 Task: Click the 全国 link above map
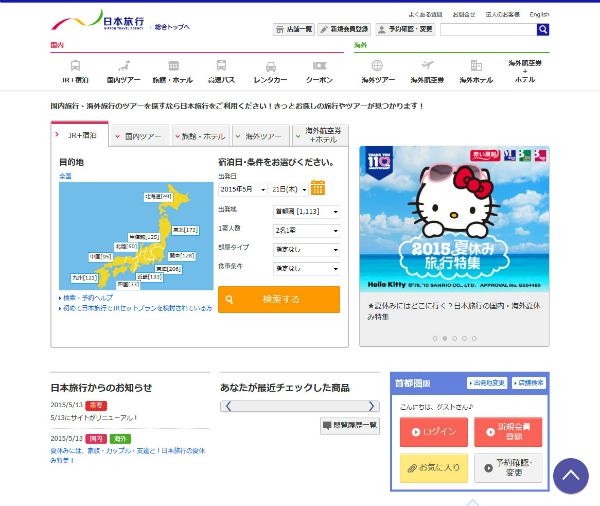click(65, 176)
